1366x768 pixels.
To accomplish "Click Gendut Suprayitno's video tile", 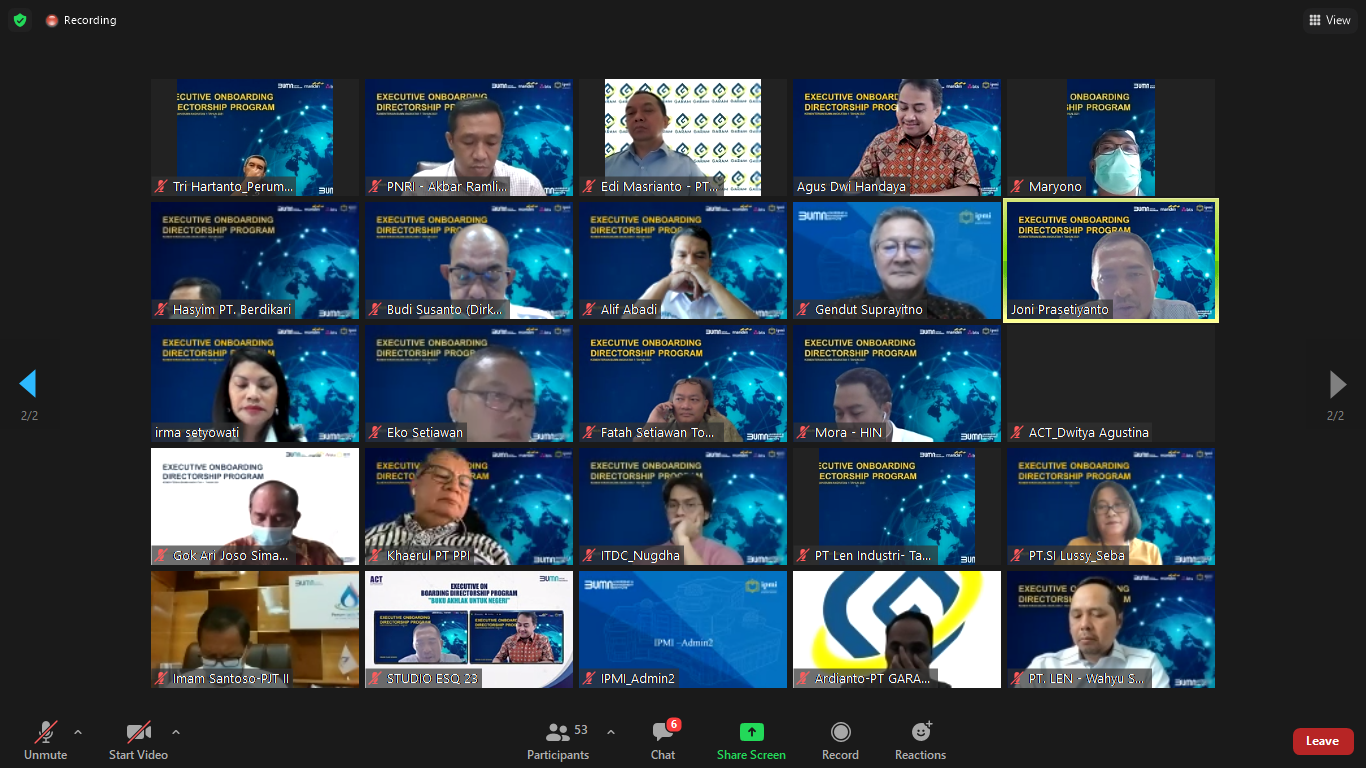I will point(897,260).
